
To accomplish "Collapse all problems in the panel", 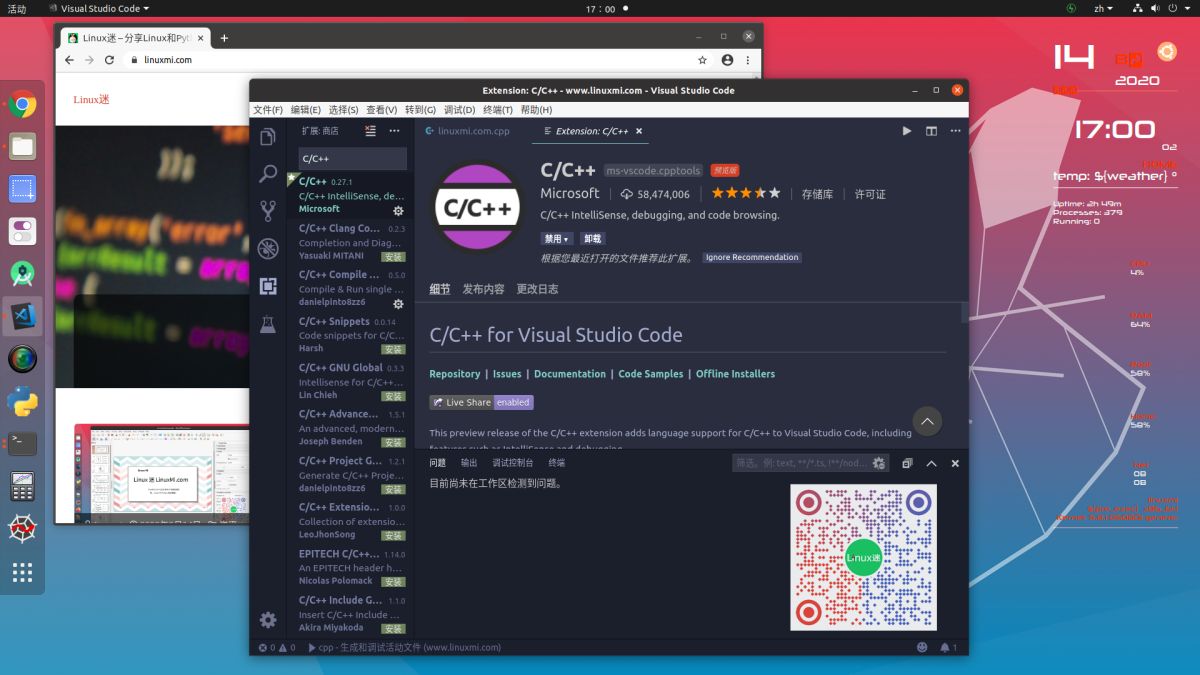I will coord(907,463).
